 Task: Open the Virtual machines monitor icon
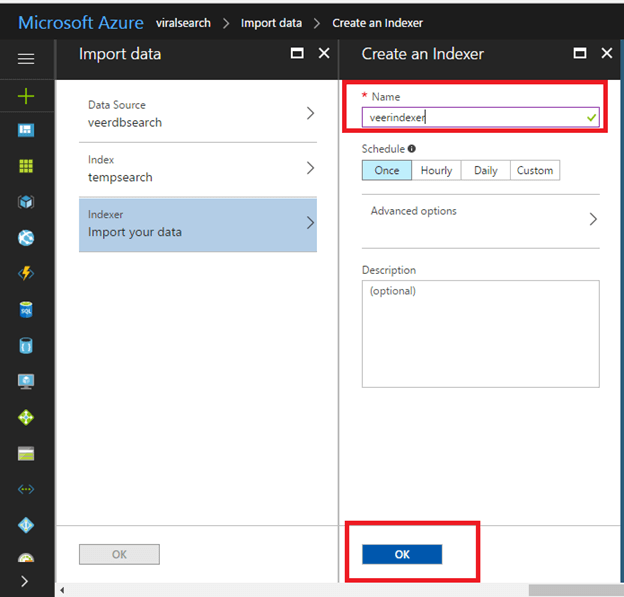[x=26, y=381]
